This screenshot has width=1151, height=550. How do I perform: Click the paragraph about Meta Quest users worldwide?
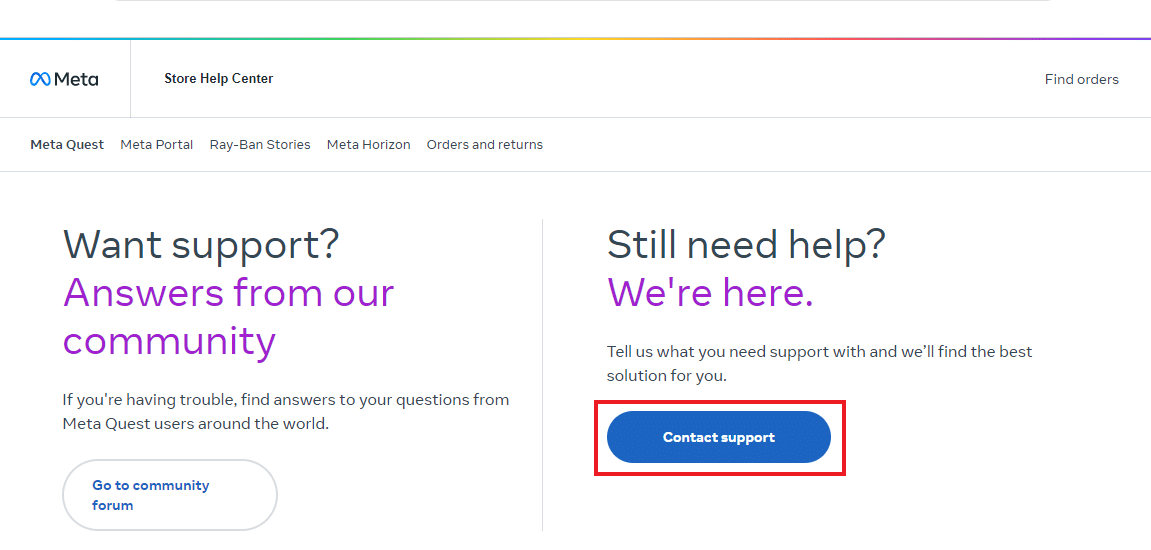click(x=285, y=411)
